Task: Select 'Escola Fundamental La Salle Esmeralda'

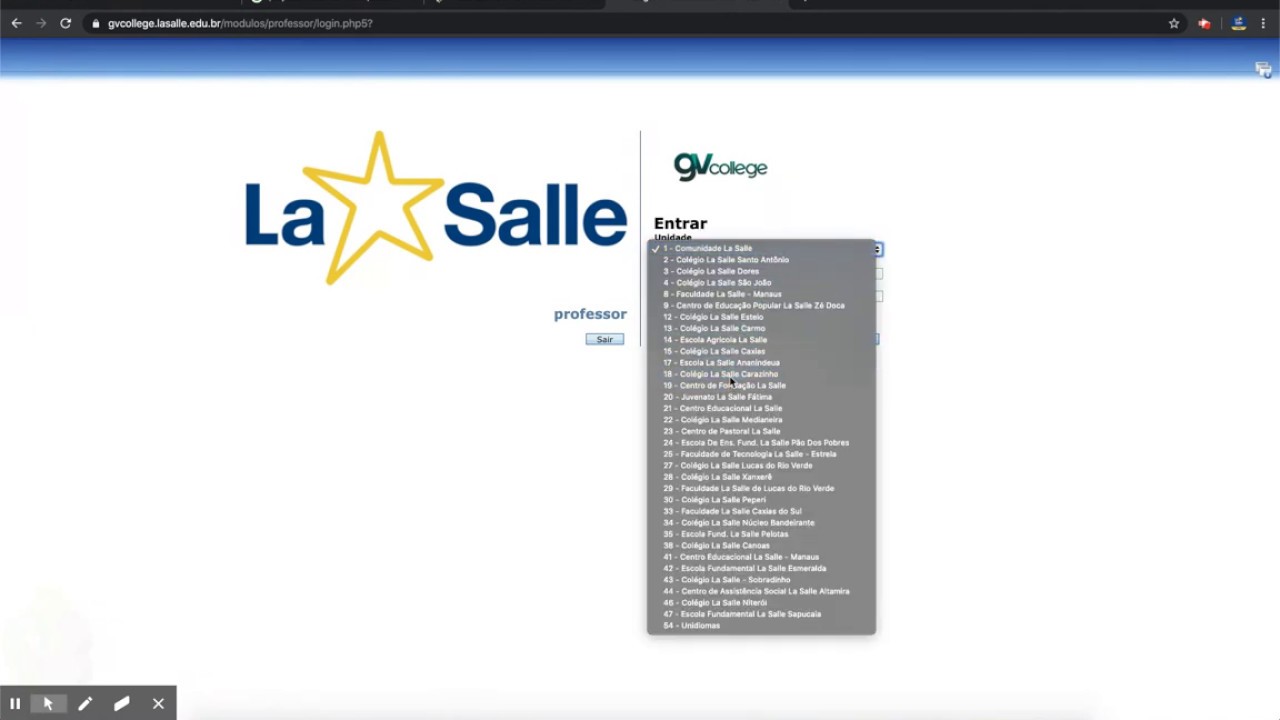Action: point(761,569)
